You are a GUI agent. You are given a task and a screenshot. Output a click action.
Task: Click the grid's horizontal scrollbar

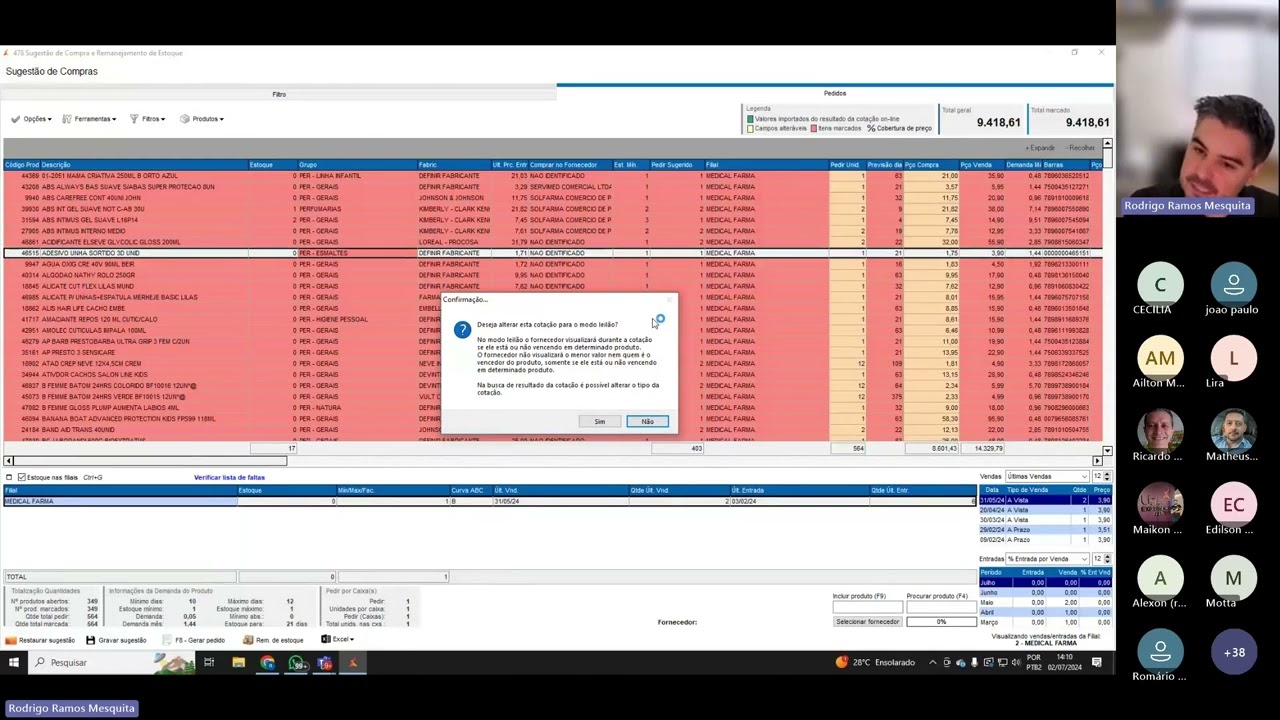pos(553,460)
